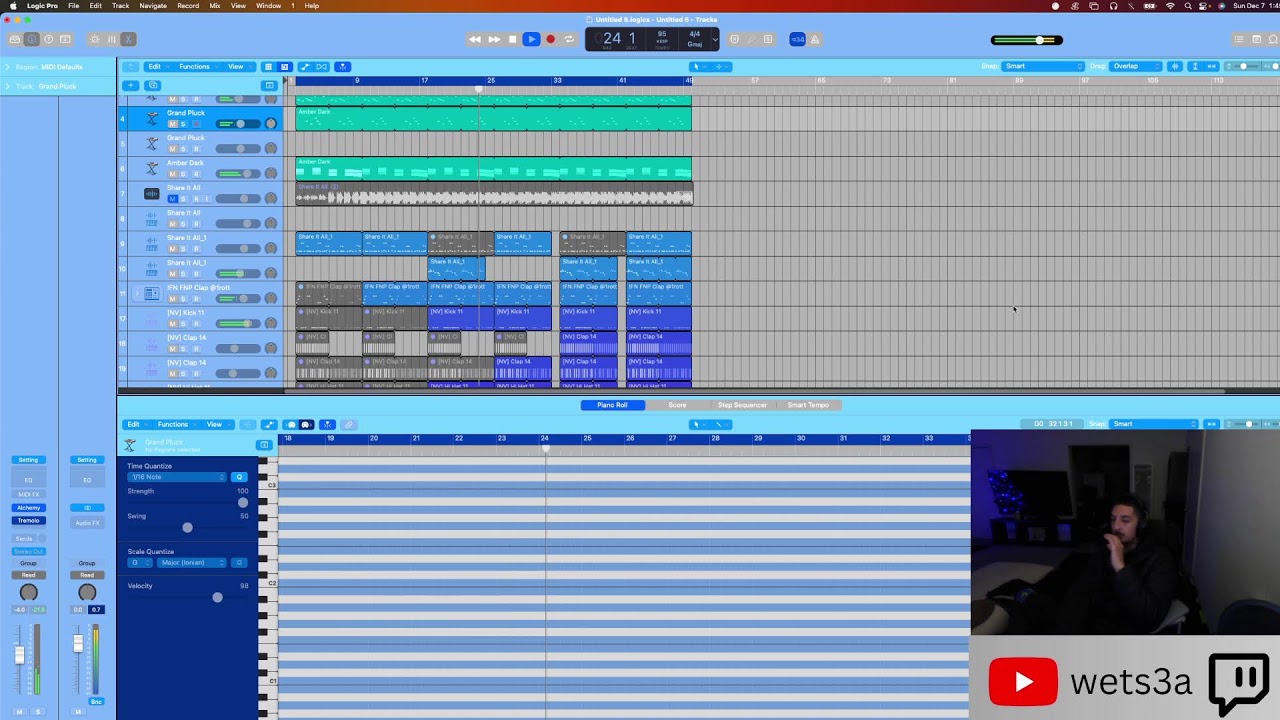
Task: Switch to the Piano Roll tab
Action: (x=612, y=405)
